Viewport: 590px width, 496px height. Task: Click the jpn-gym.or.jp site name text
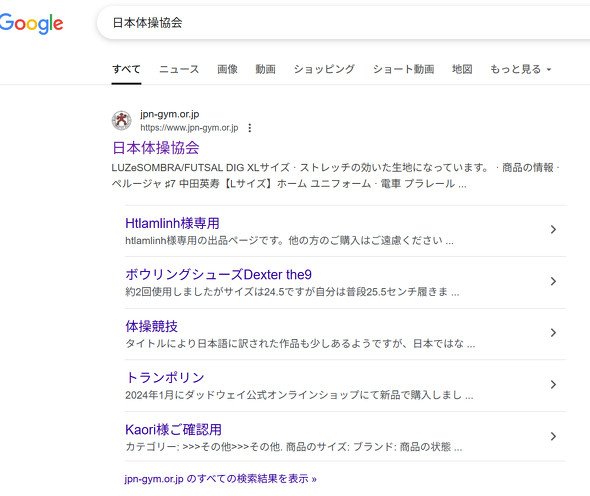170,114
